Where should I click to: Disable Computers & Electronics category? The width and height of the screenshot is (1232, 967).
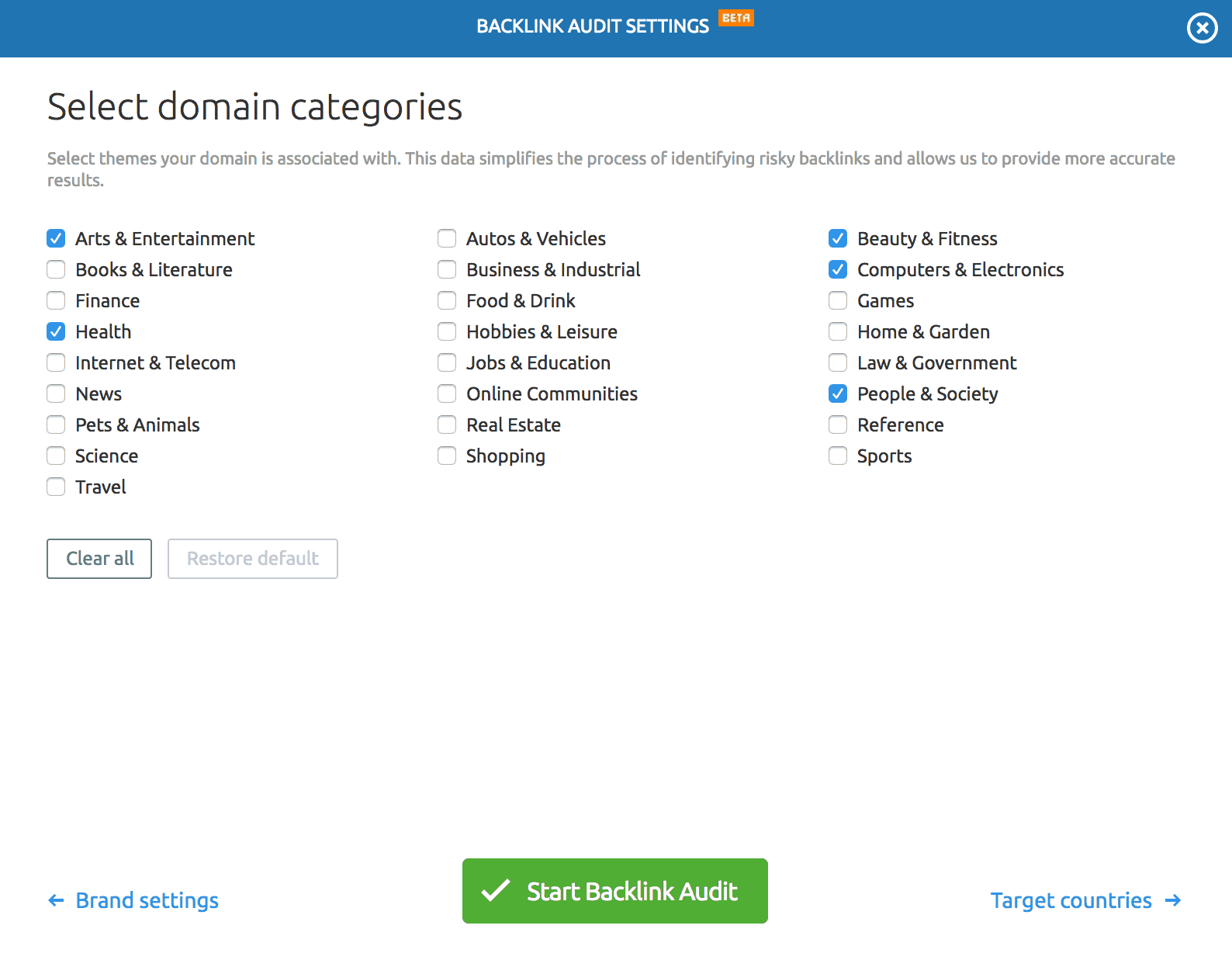pos(838,269)
